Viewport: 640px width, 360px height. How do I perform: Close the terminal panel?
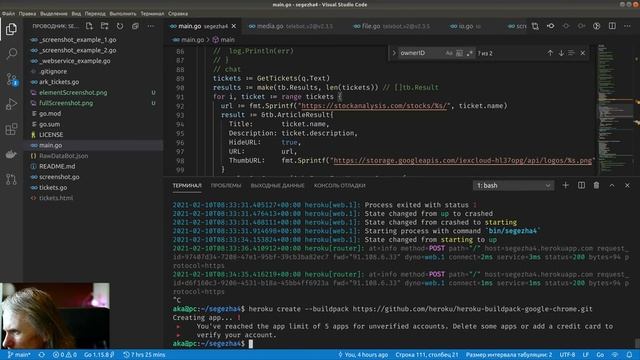(627, 185)
